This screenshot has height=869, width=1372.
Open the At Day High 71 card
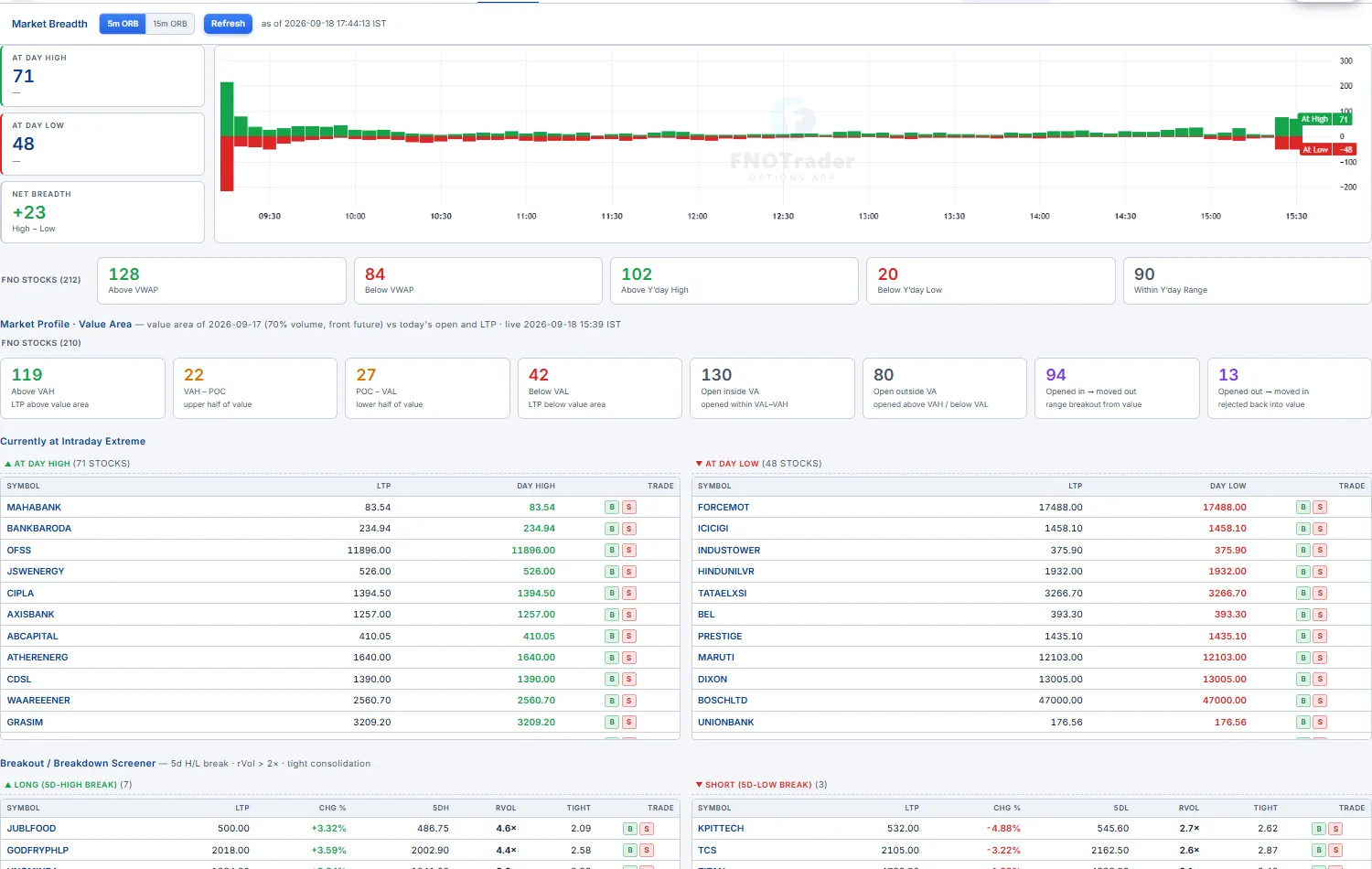(102, 76)
